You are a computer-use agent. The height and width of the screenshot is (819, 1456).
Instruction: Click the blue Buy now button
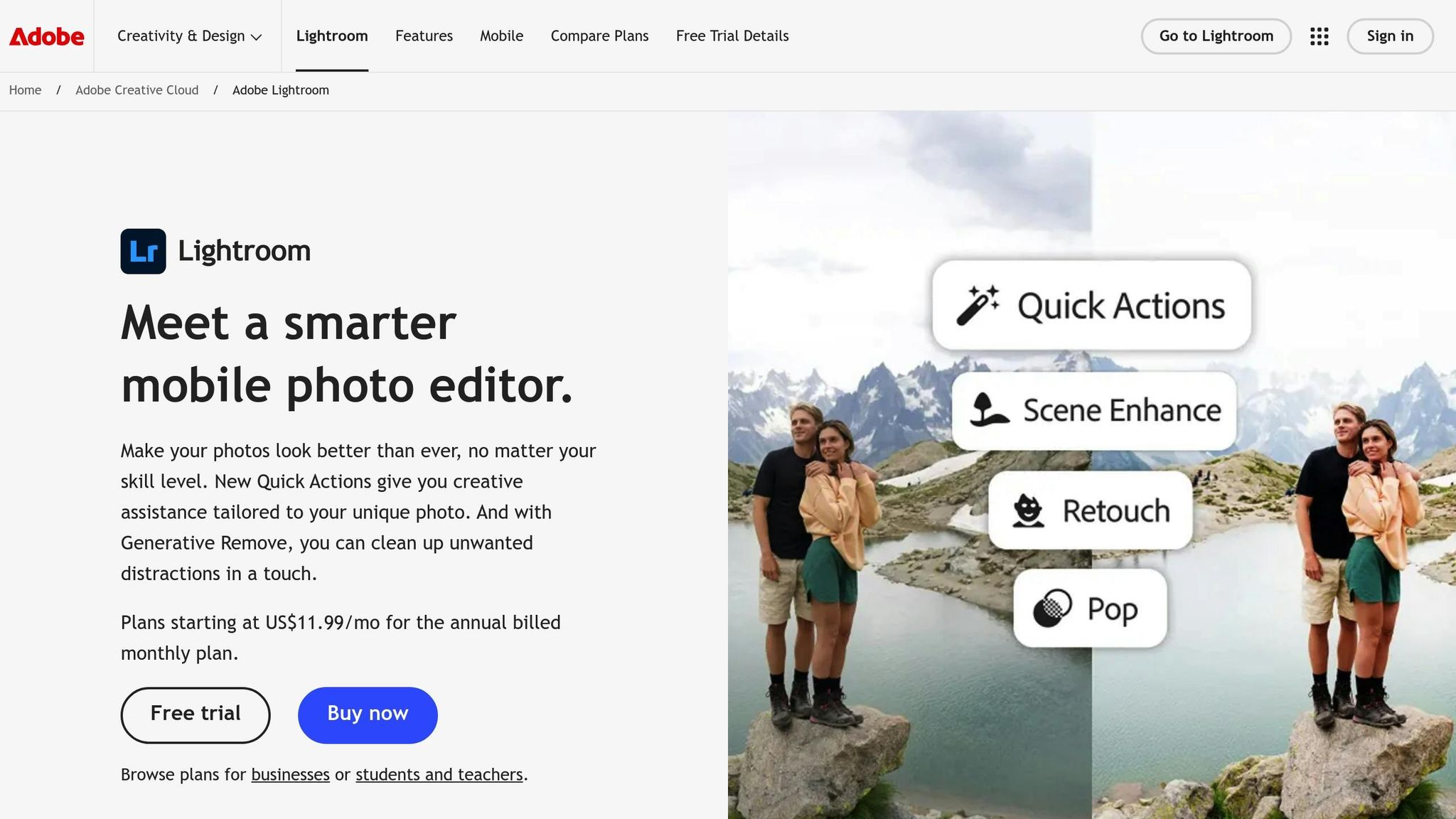pos(368,714)
